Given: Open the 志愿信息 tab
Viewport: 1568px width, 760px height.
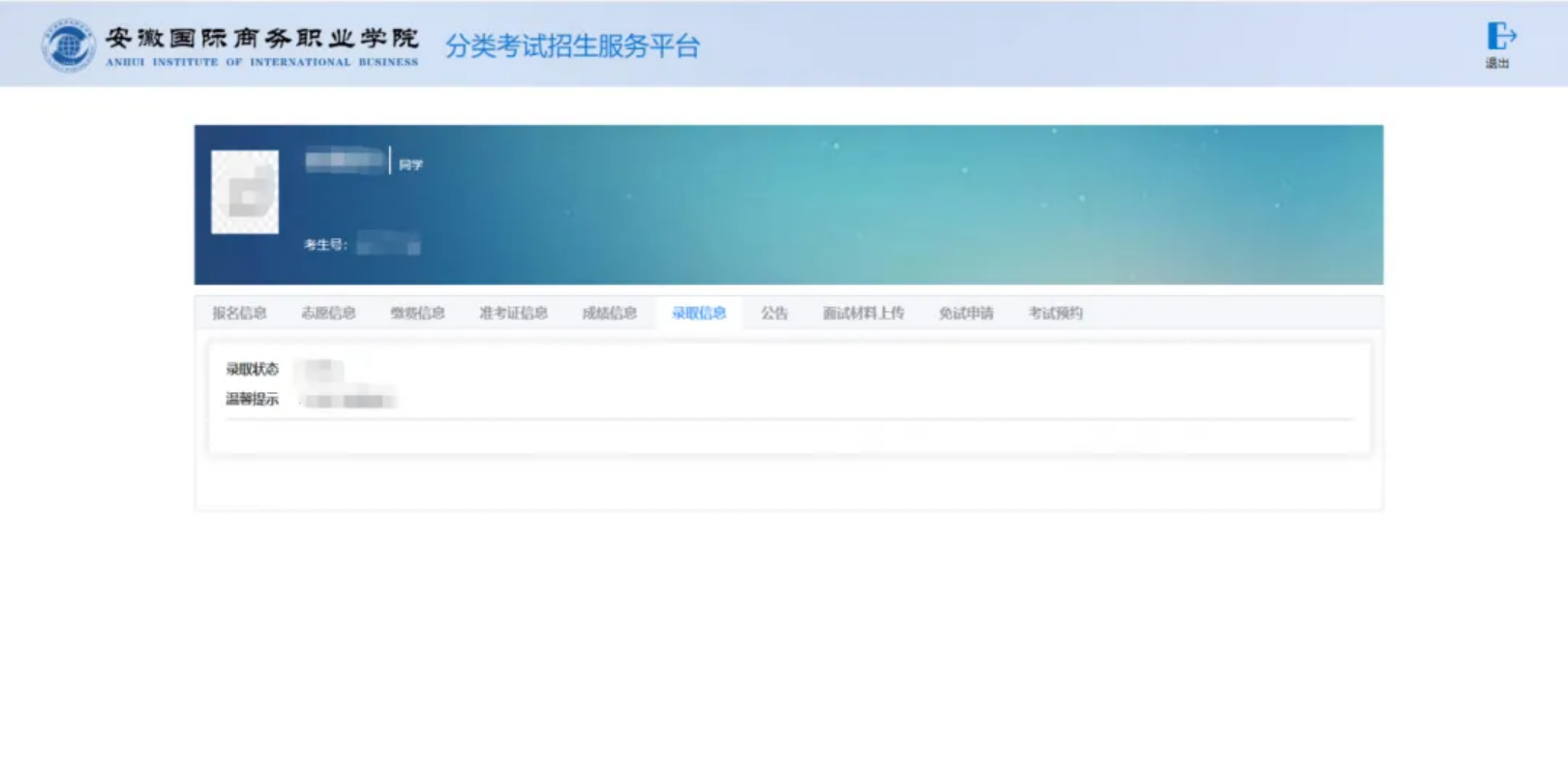Looking at the screenshot, I should click(328, 313).
